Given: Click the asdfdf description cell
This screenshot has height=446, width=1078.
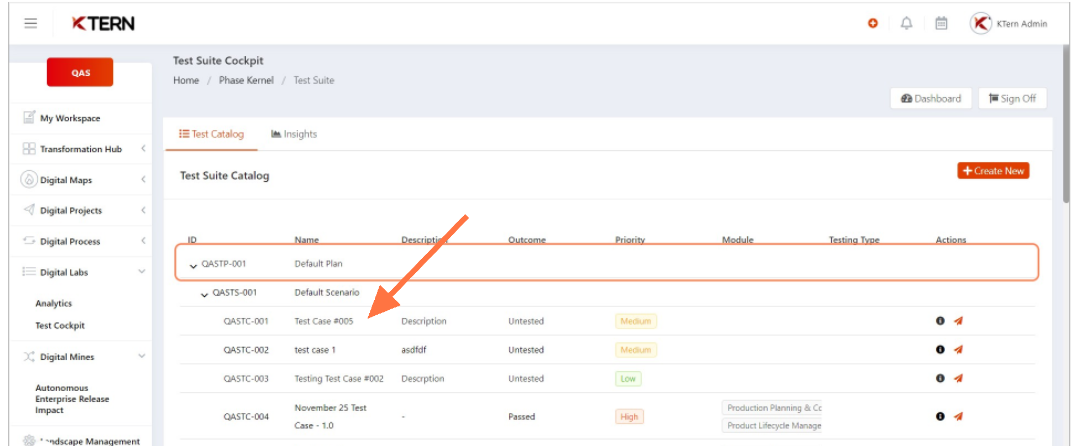Looking at the screenshot, I should pyautogui.click(x=415, y=350).
